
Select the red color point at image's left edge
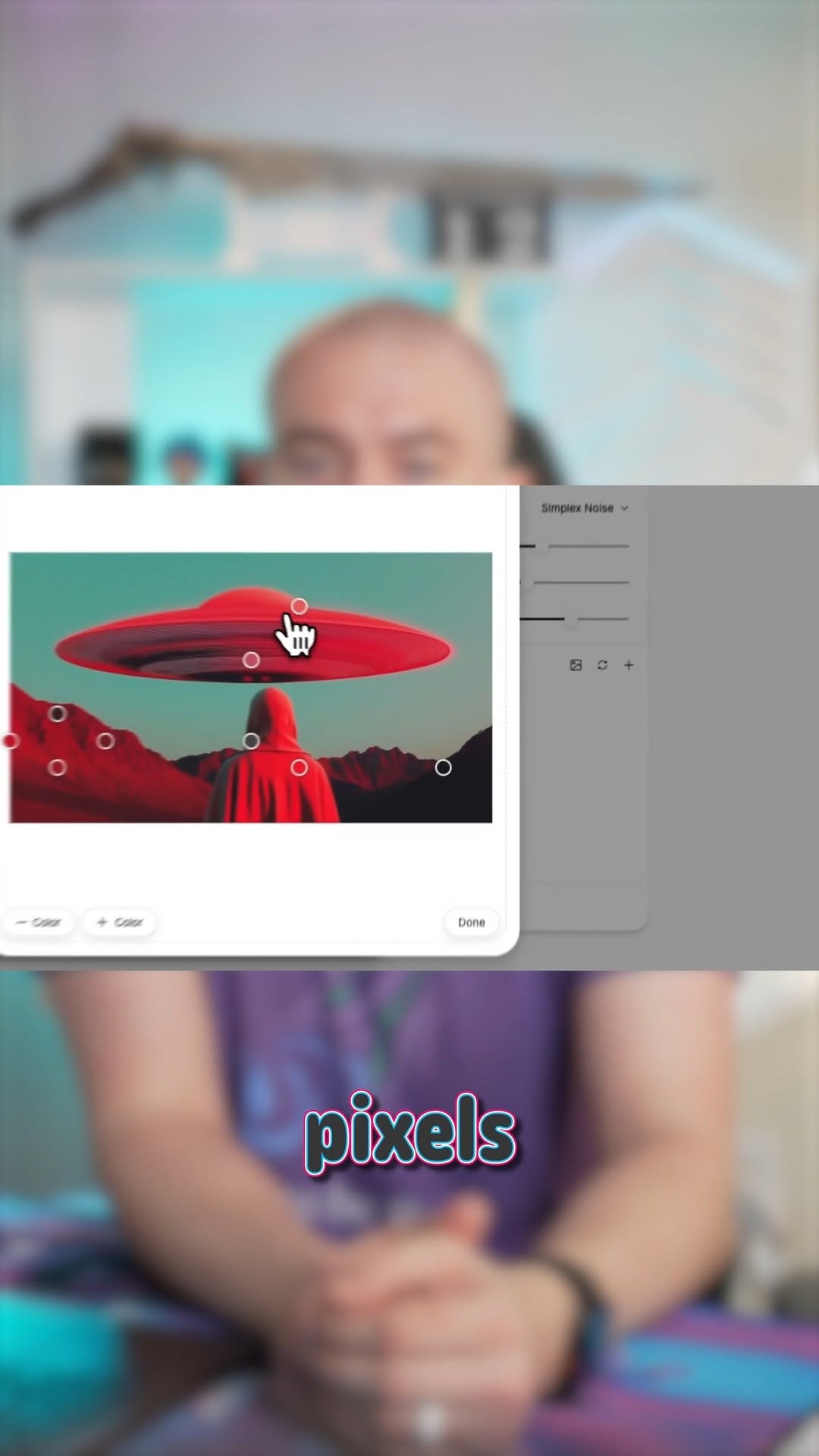[x=11, y=741]
